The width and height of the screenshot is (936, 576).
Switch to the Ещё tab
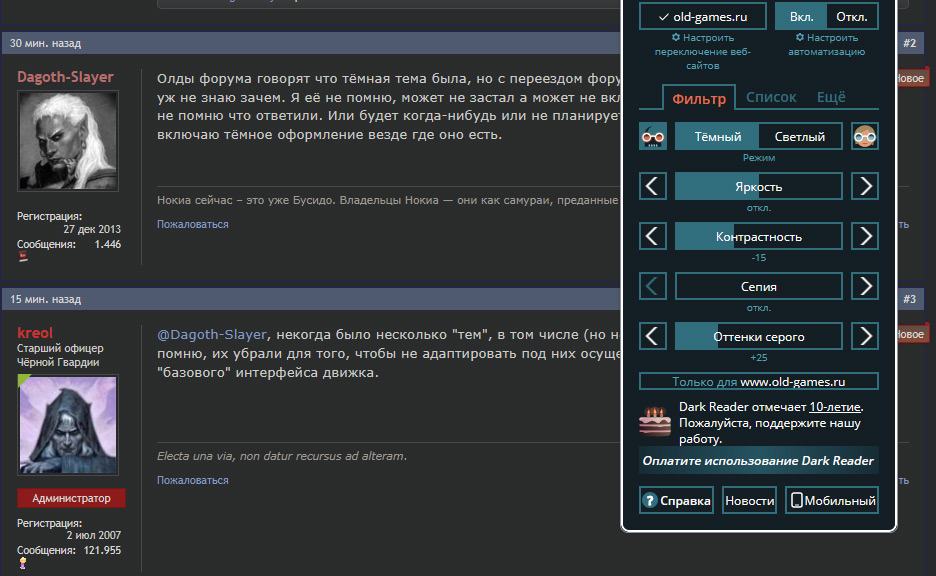tap(831, 97)
